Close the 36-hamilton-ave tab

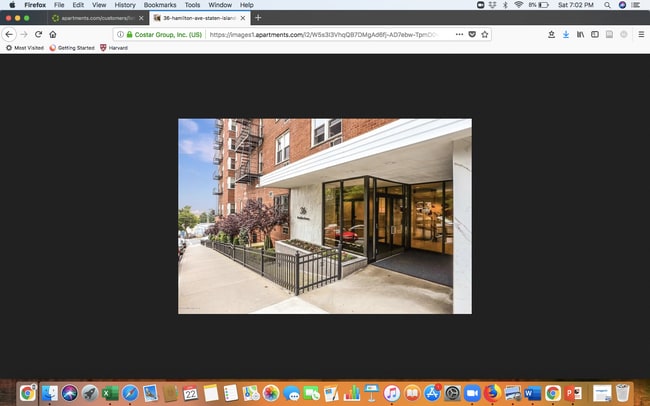point(241,18)
